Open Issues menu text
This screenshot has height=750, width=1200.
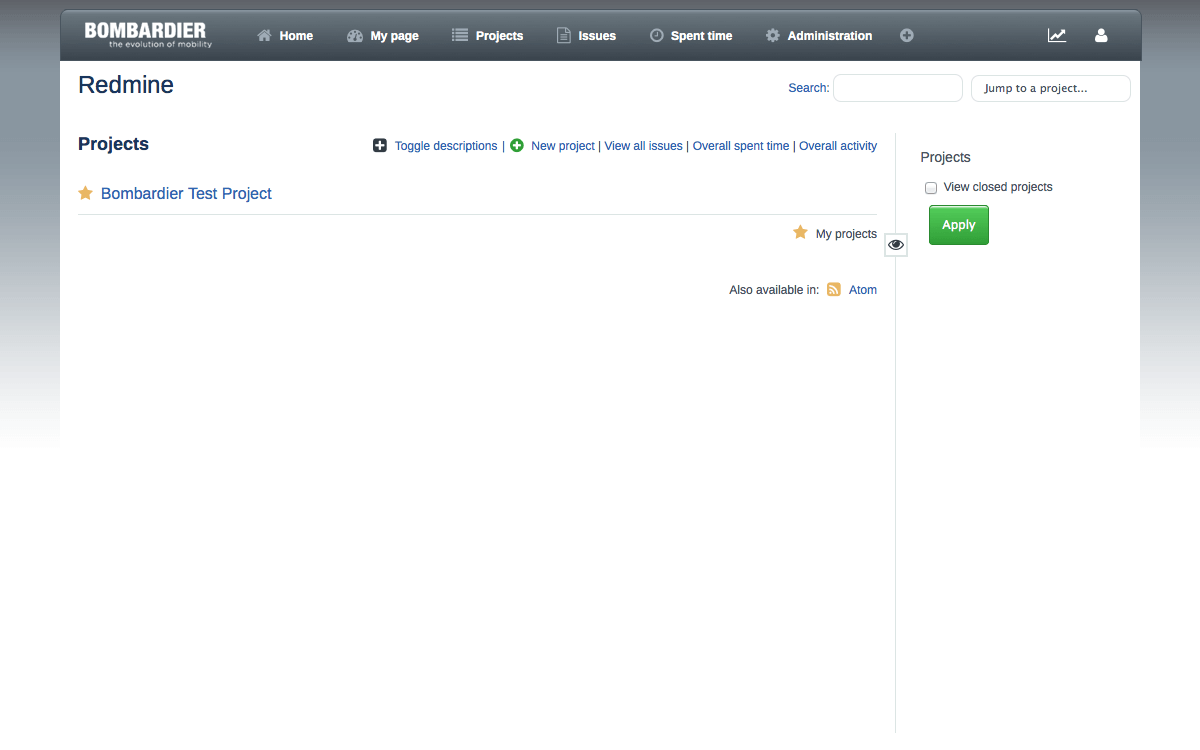click(597, 36)
